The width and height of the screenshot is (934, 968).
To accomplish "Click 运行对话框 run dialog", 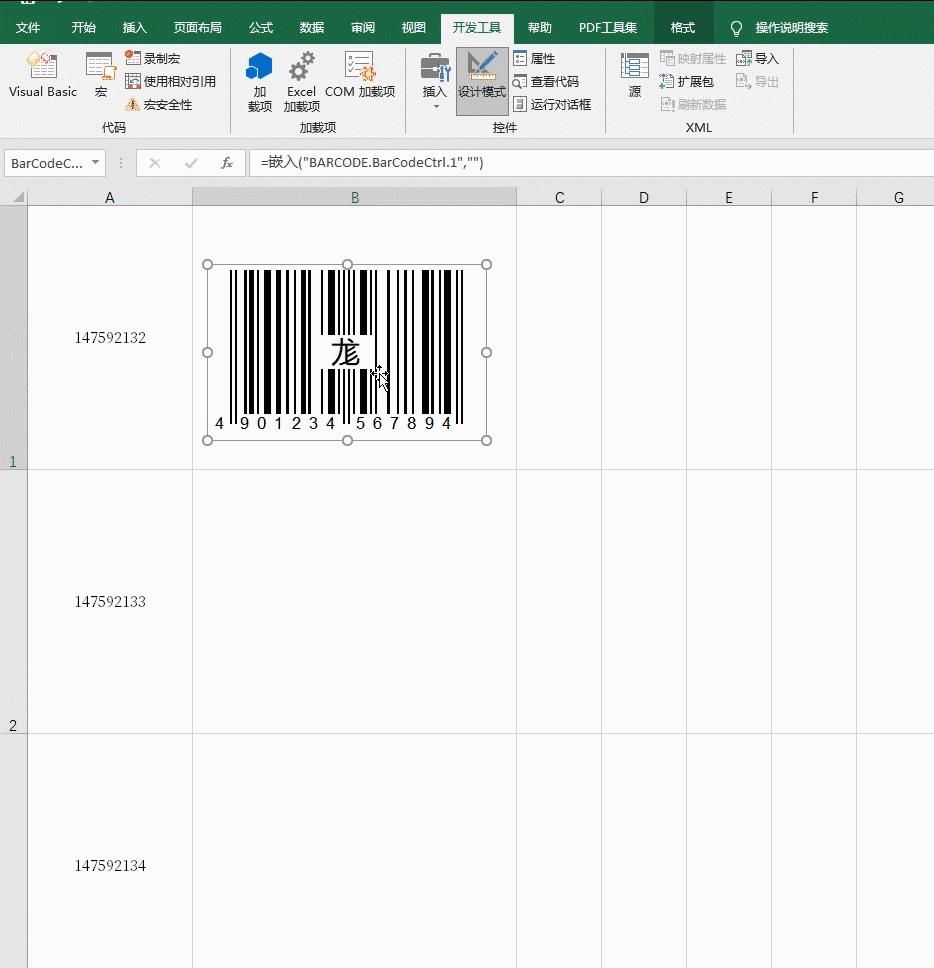I will tap(552, 104).
